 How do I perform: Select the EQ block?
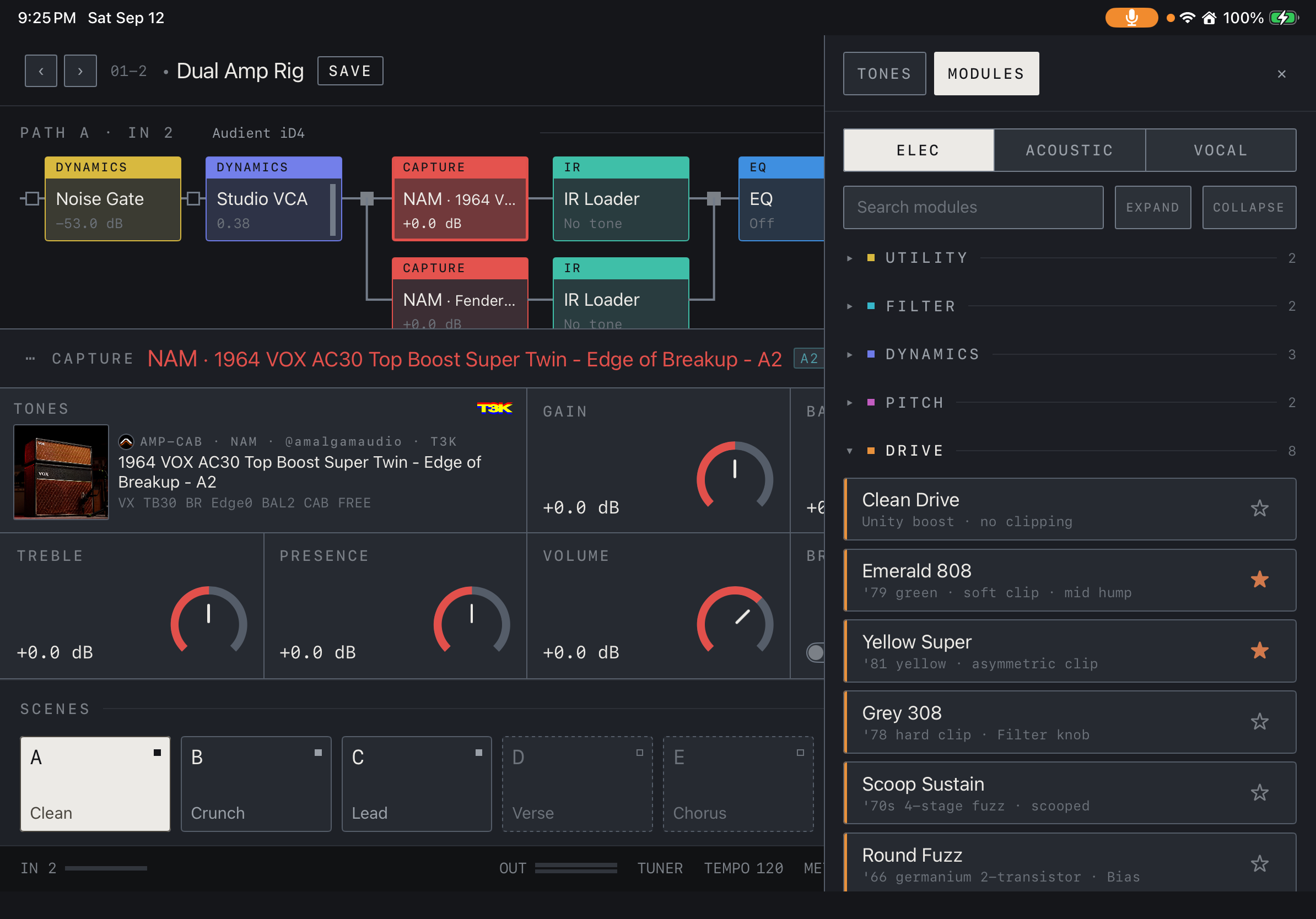(781, 199)
